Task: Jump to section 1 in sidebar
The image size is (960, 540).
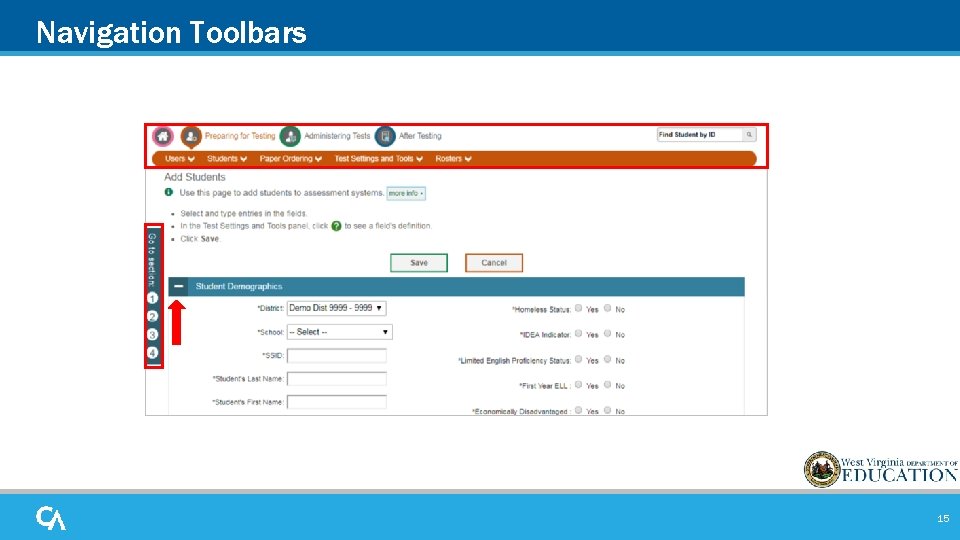Action: coord(152,298)
